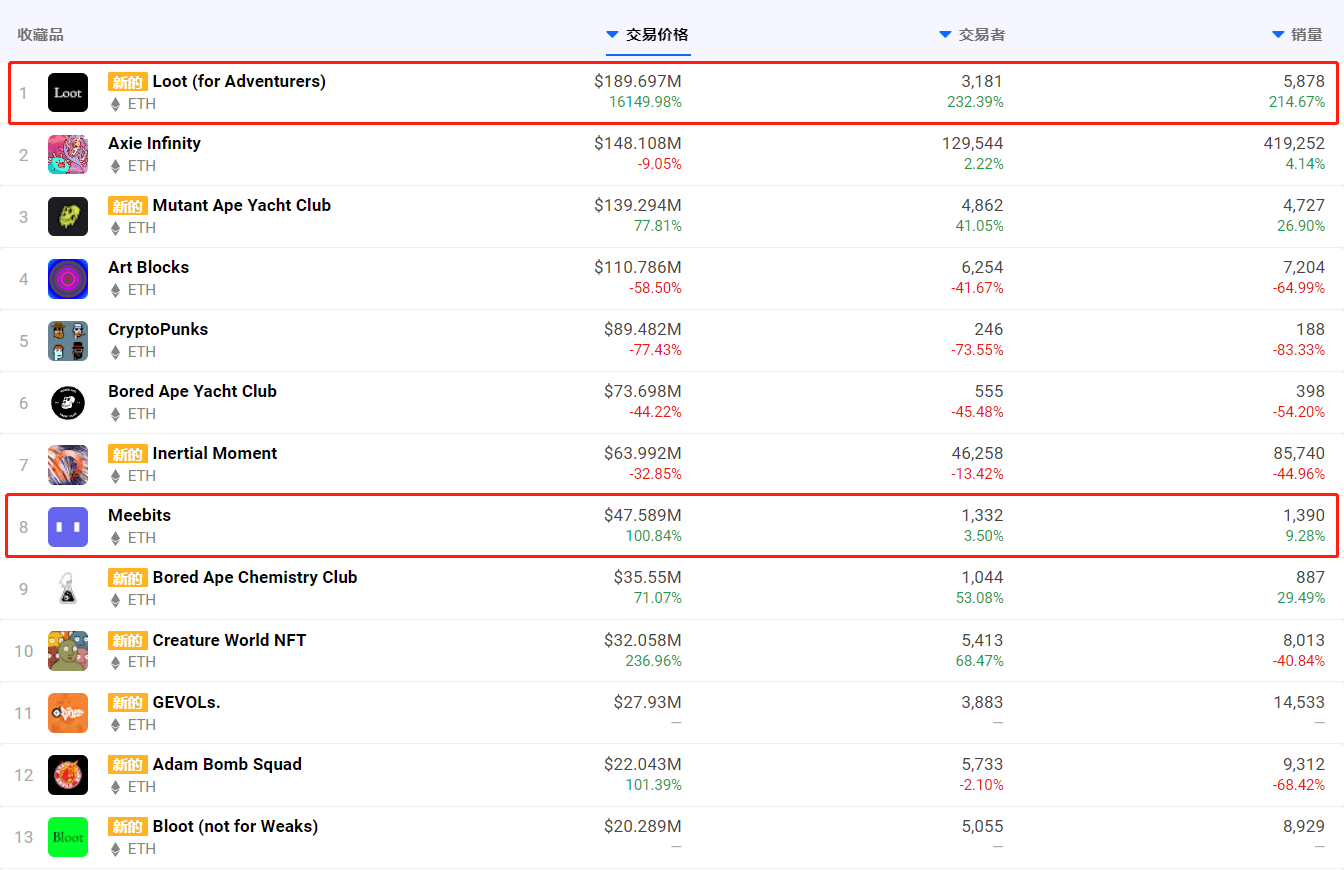This screenshot has width=1344, height=870.
Task: Click the Meebits purple icon
Action: coord(68,526)
